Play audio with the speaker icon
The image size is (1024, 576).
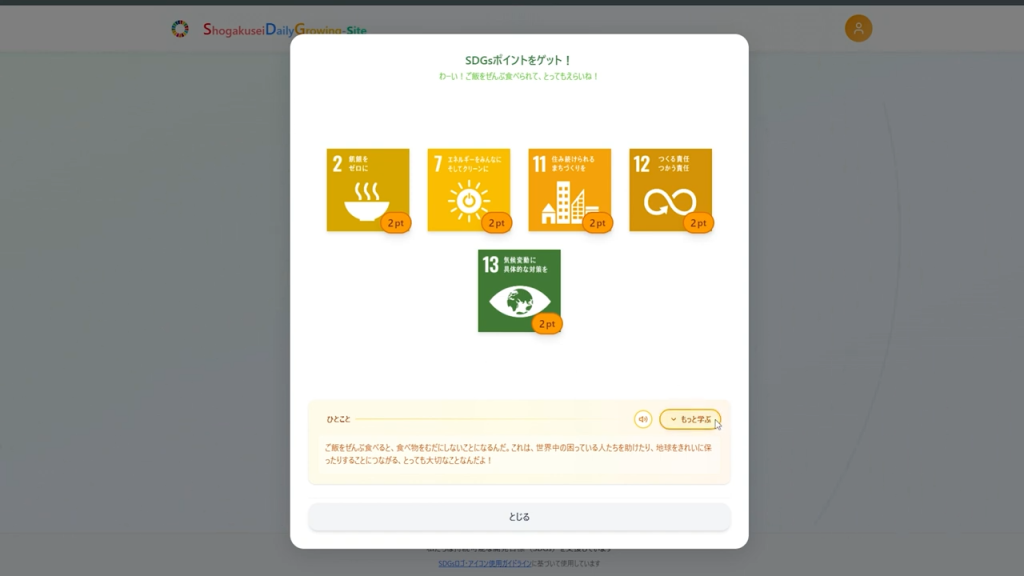[643, 419]
